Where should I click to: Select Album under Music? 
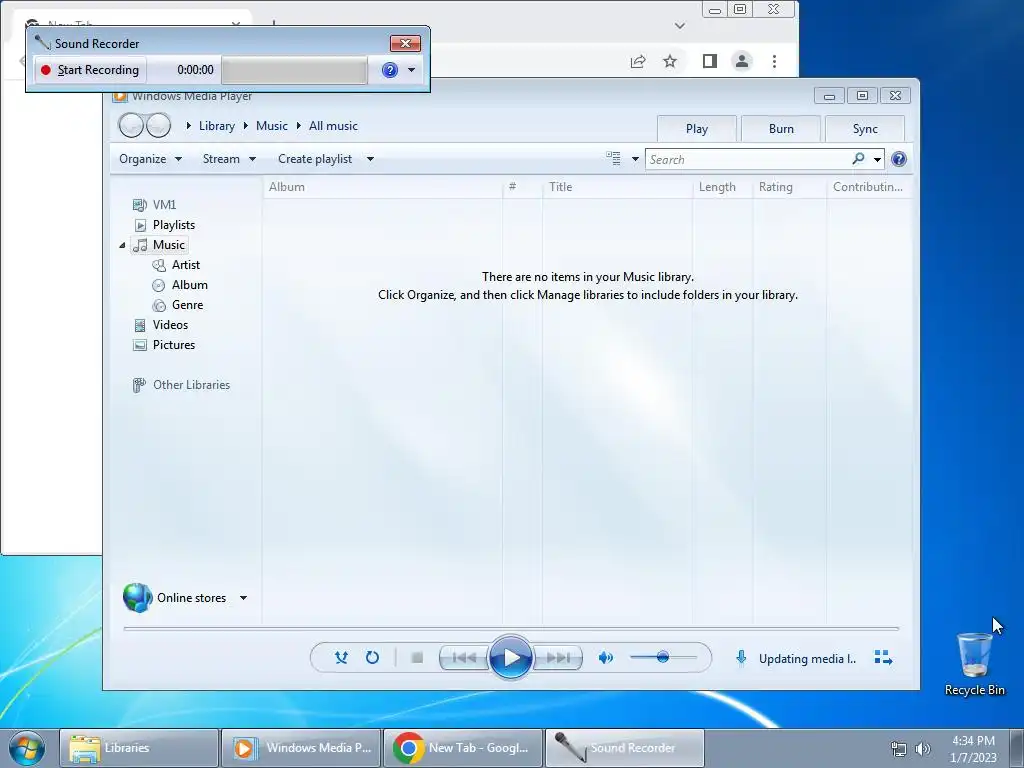click(x=180, y=285)
